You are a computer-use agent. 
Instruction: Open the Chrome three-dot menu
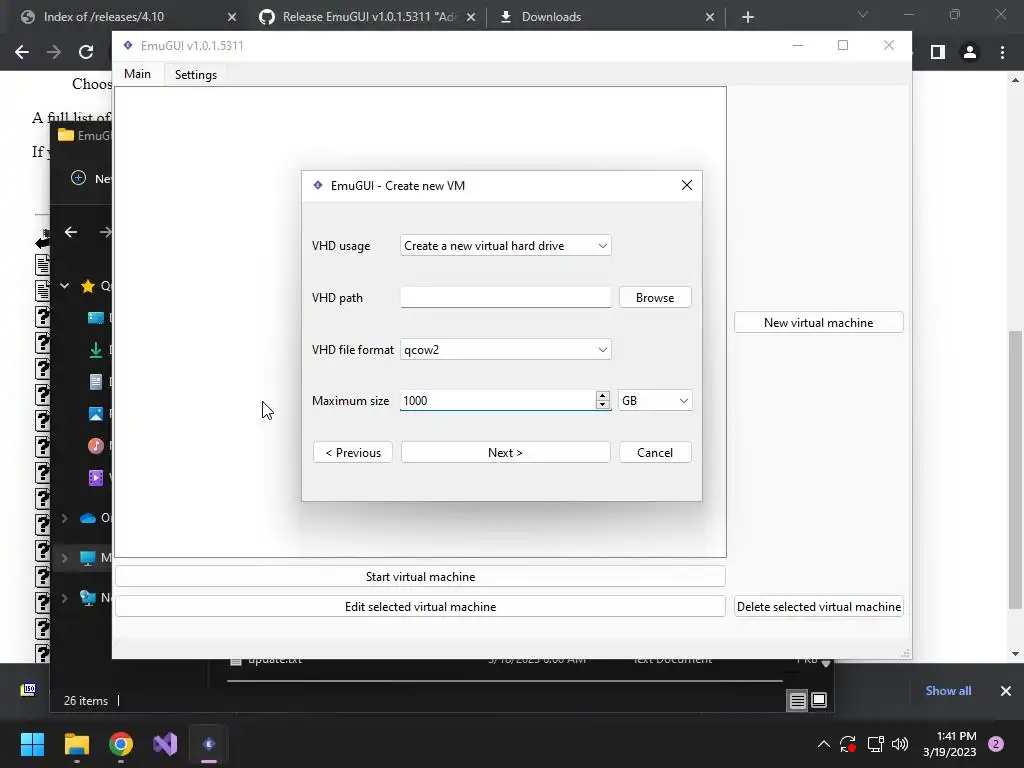point(1002,52)
